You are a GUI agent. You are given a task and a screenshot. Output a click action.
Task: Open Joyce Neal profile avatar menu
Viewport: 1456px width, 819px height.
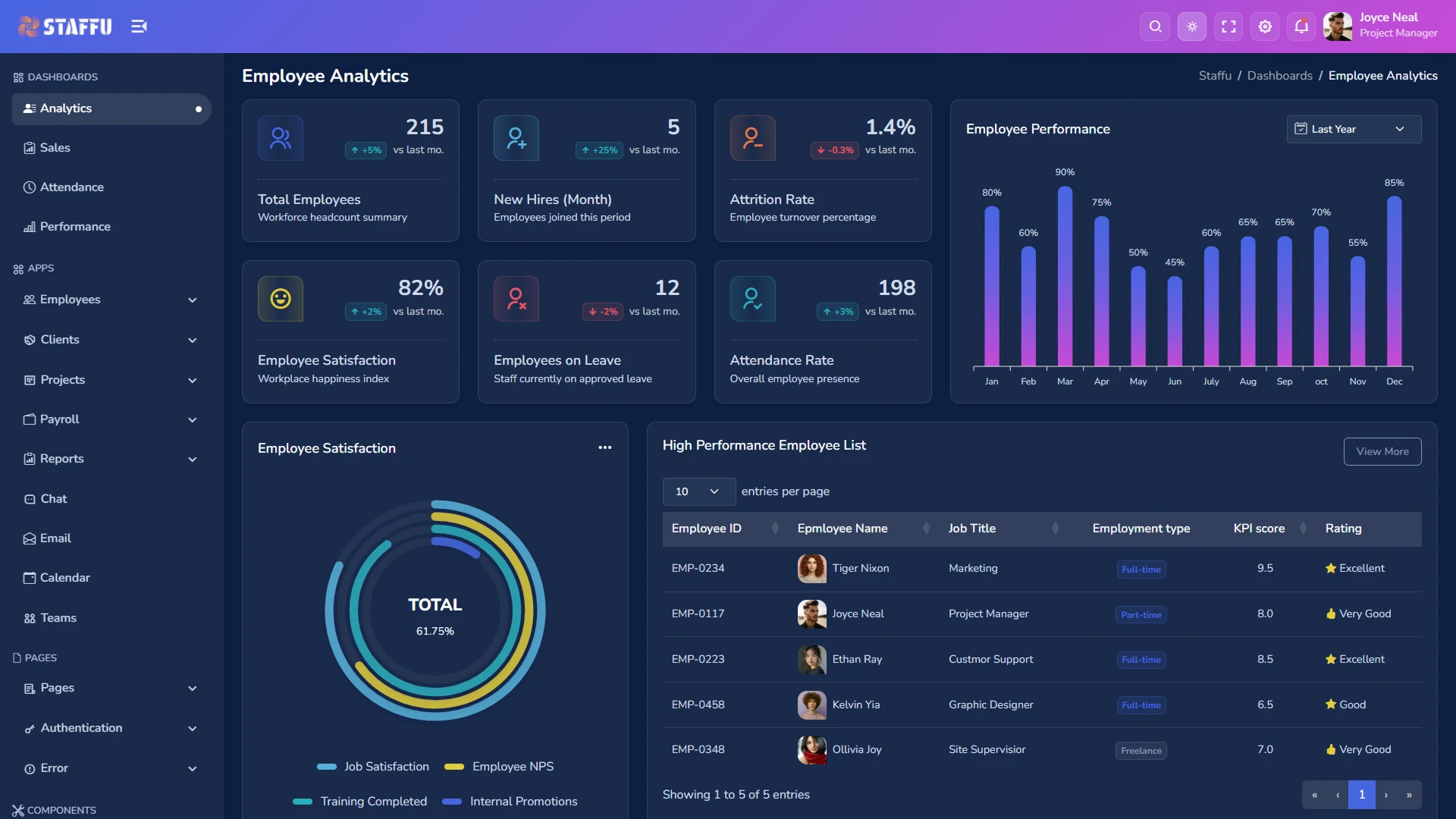pyautogui.click(x=1338, y=27)
